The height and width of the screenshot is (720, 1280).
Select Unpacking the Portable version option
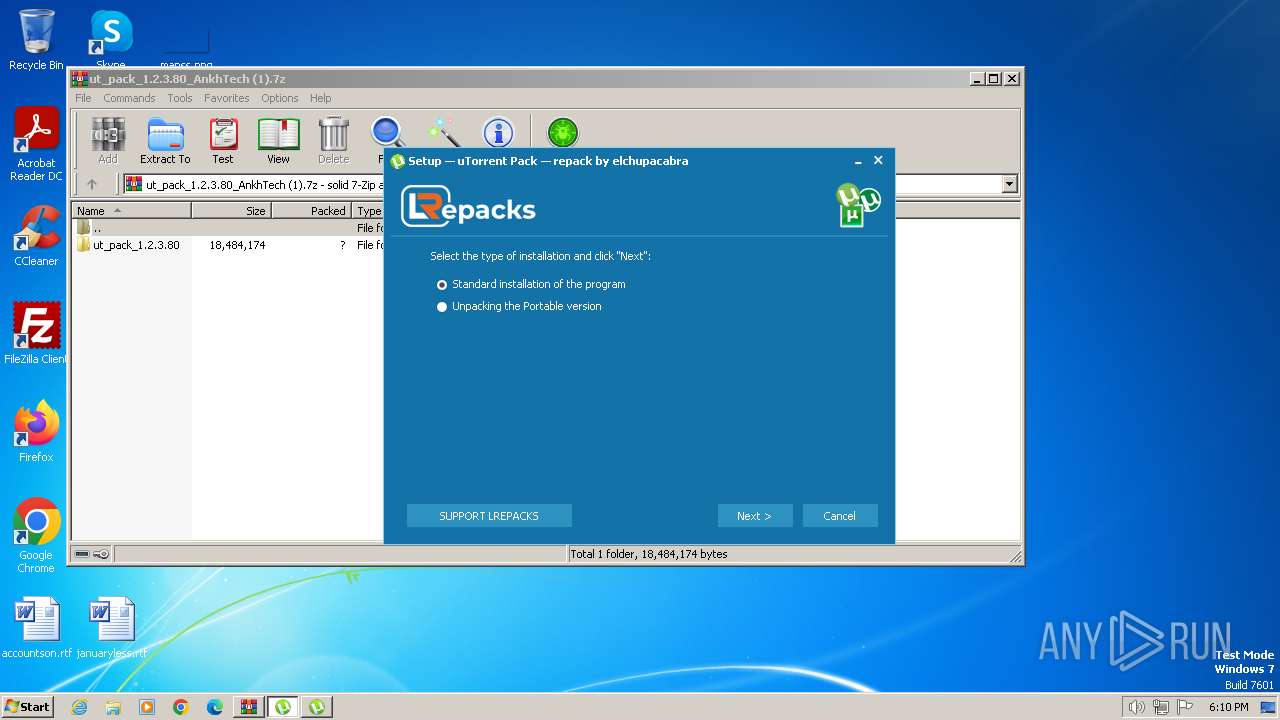pos(519,306)
